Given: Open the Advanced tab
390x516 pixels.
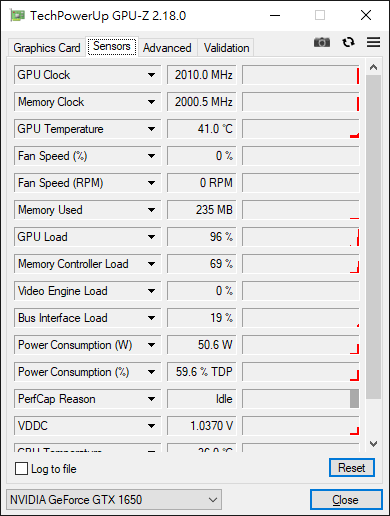Looking at the screenshot, I should click(x=167, y=48).
